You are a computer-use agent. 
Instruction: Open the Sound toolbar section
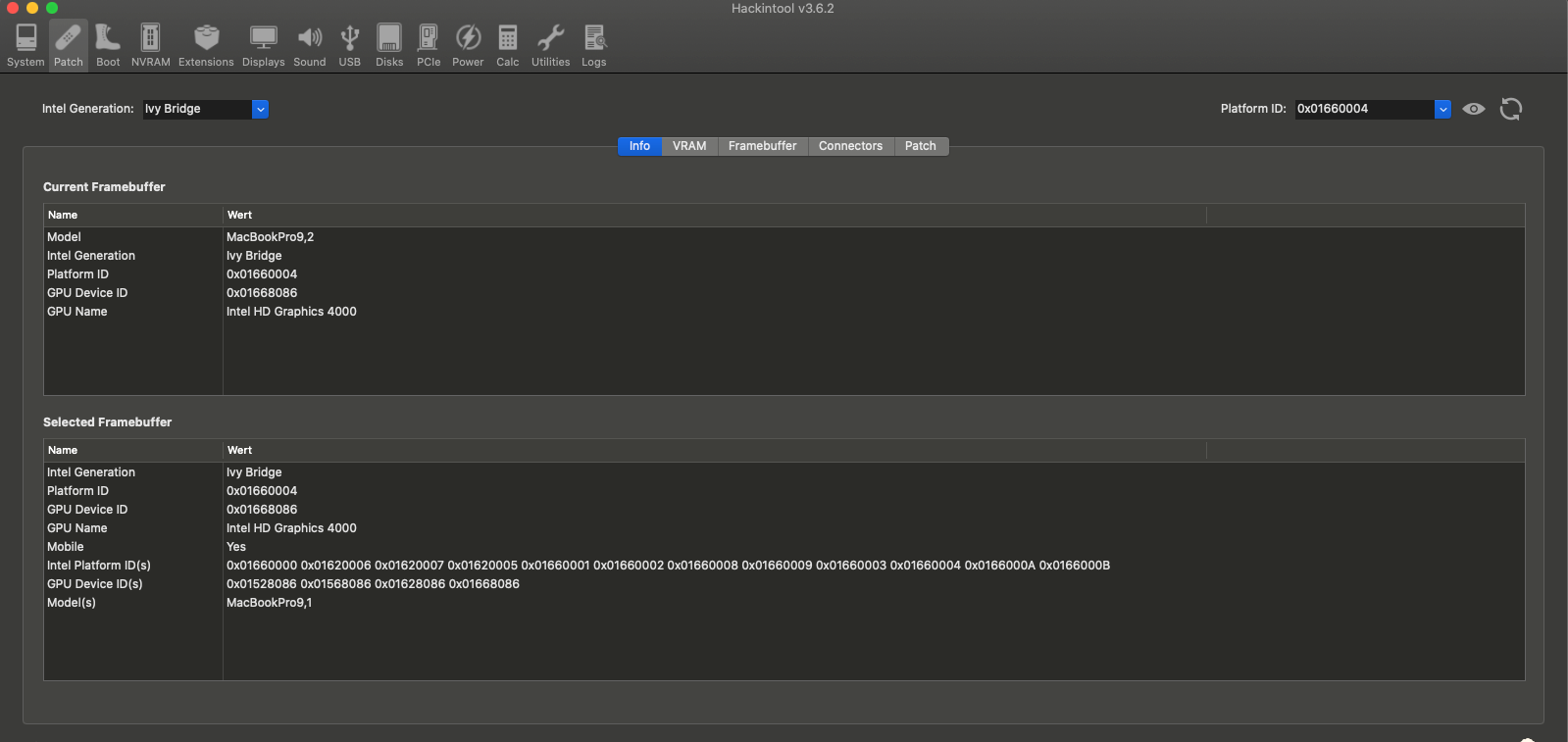[310, 46]
